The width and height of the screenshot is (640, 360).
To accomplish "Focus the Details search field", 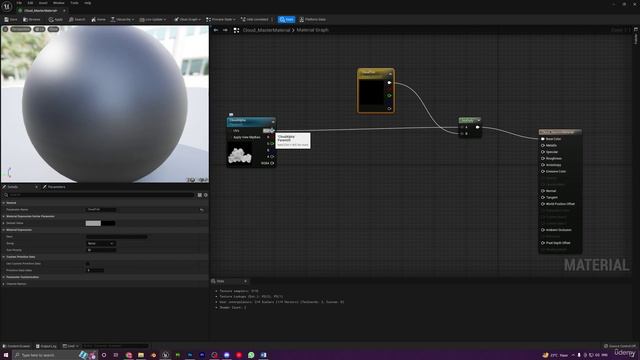I will click(100, 195).
